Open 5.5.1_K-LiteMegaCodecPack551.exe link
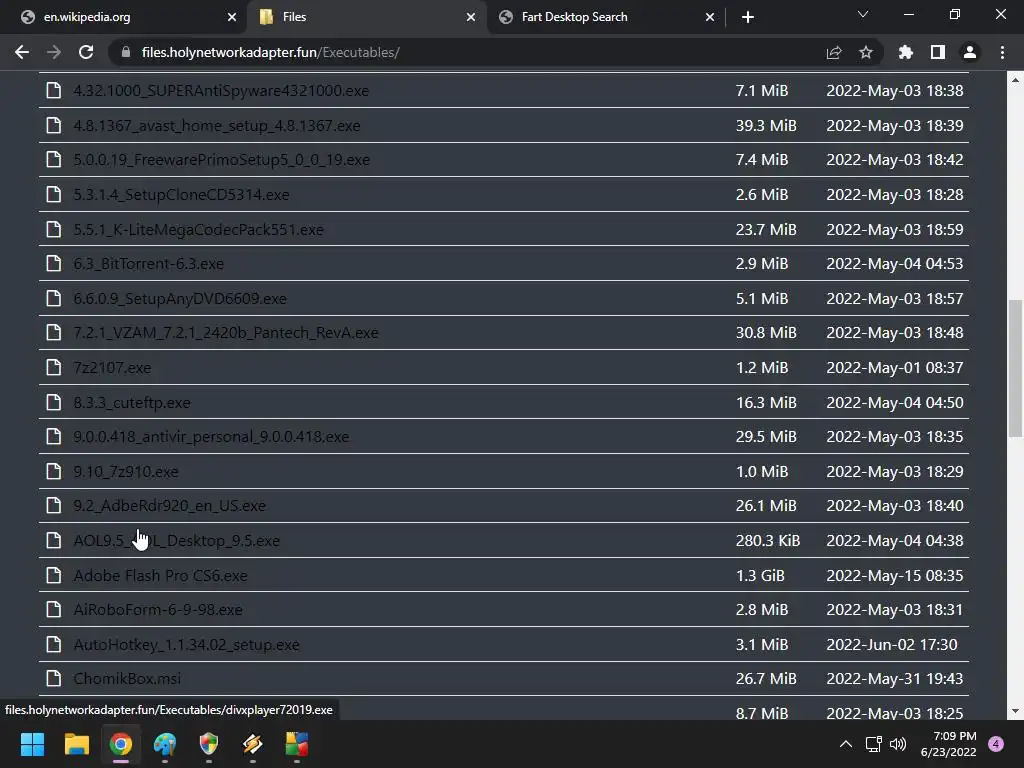The image size is (1024, 768). (x=199, y=229)
